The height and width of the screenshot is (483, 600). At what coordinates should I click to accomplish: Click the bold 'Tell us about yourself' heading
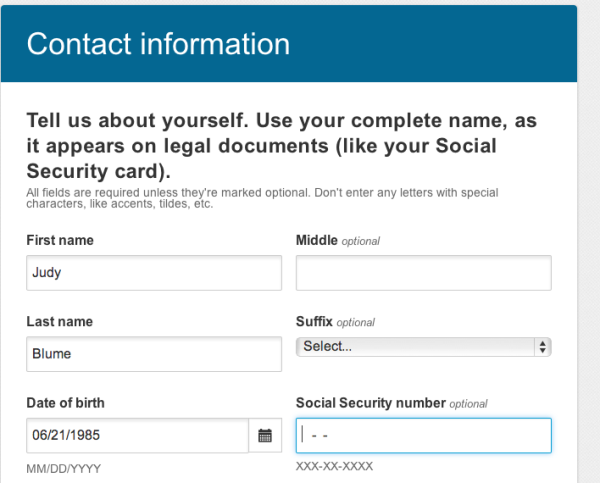(x=282, y=146)
